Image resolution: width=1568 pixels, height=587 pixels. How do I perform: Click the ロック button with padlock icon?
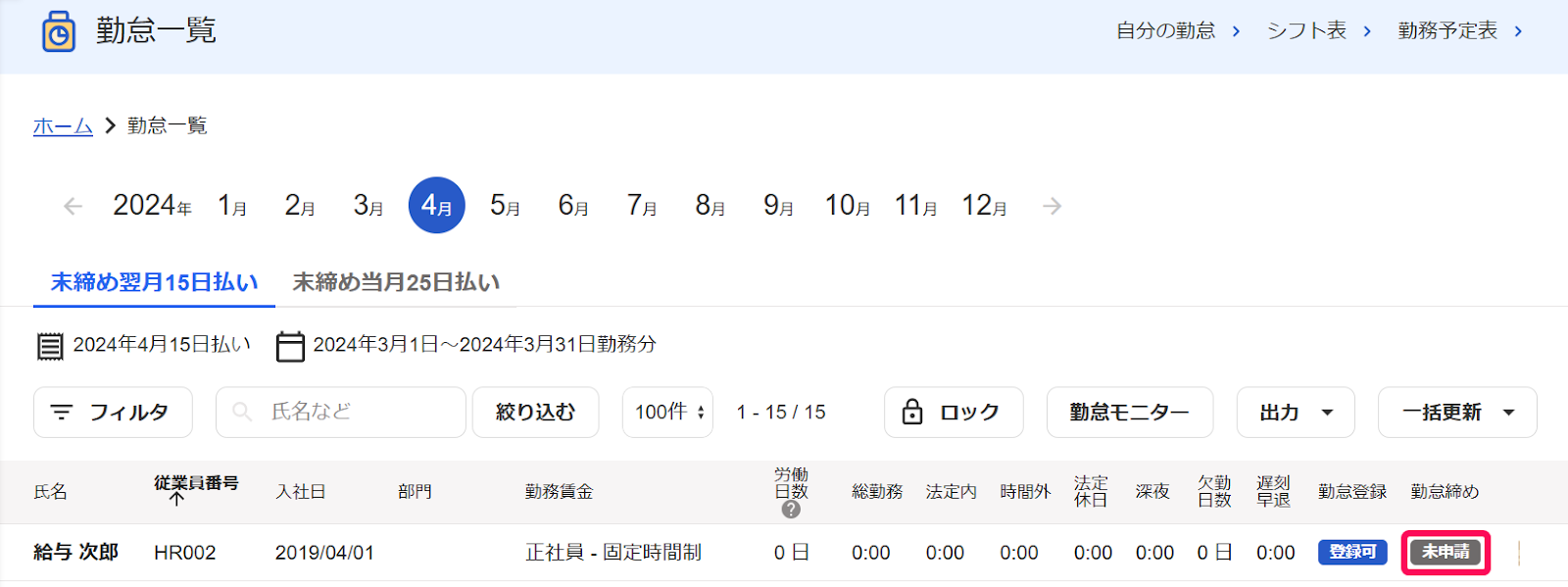click(x=954, y=413)
